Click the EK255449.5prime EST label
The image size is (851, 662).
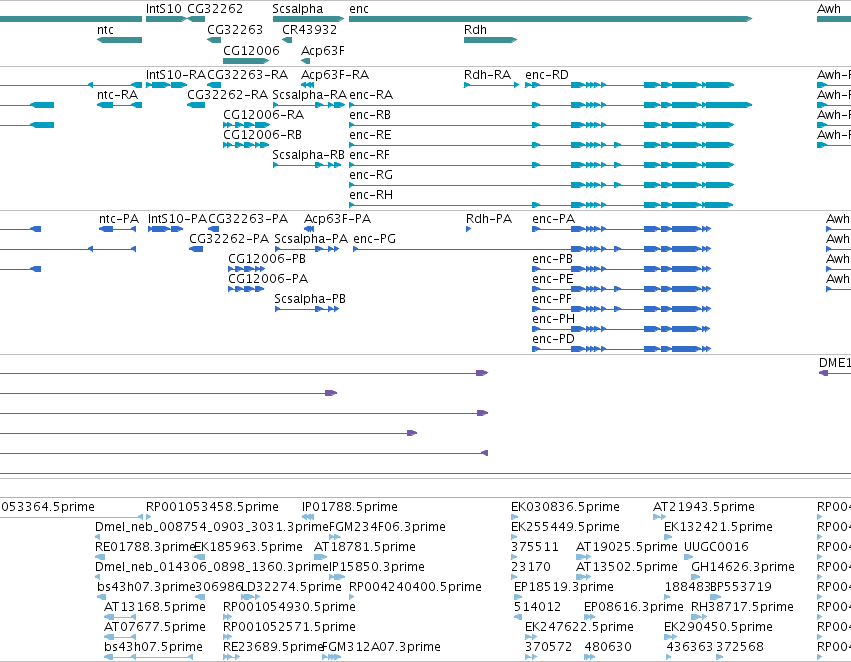pyautogui.click(x=566, y=527)
